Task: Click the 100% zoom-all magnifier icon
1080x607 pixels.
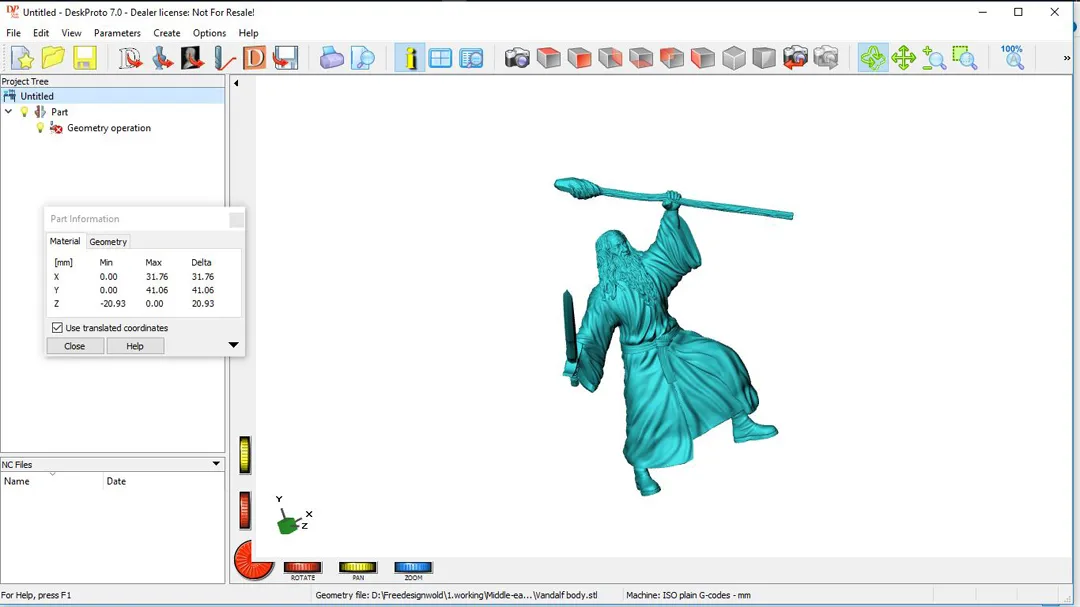Action: tap(1012, 58)
